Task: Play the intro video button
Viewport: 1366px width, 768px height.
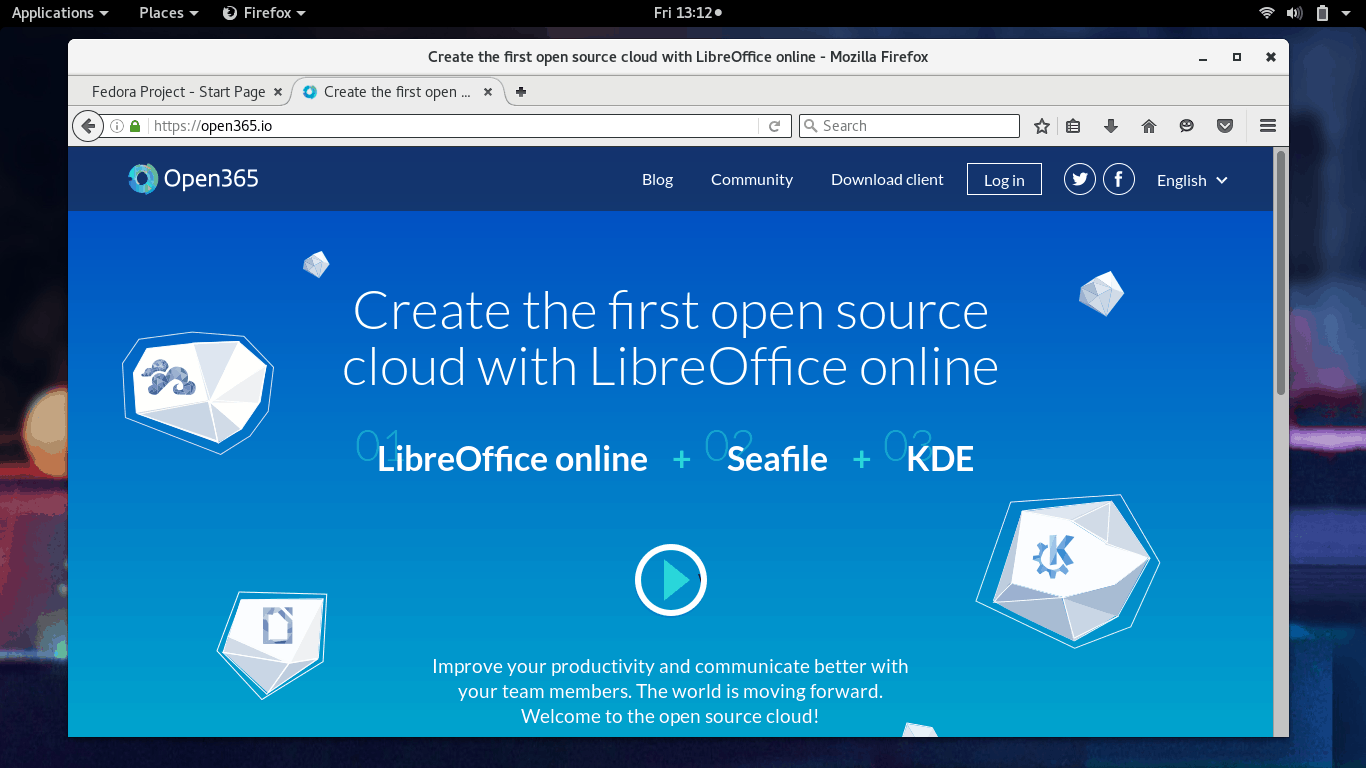Action: (671, 580)
